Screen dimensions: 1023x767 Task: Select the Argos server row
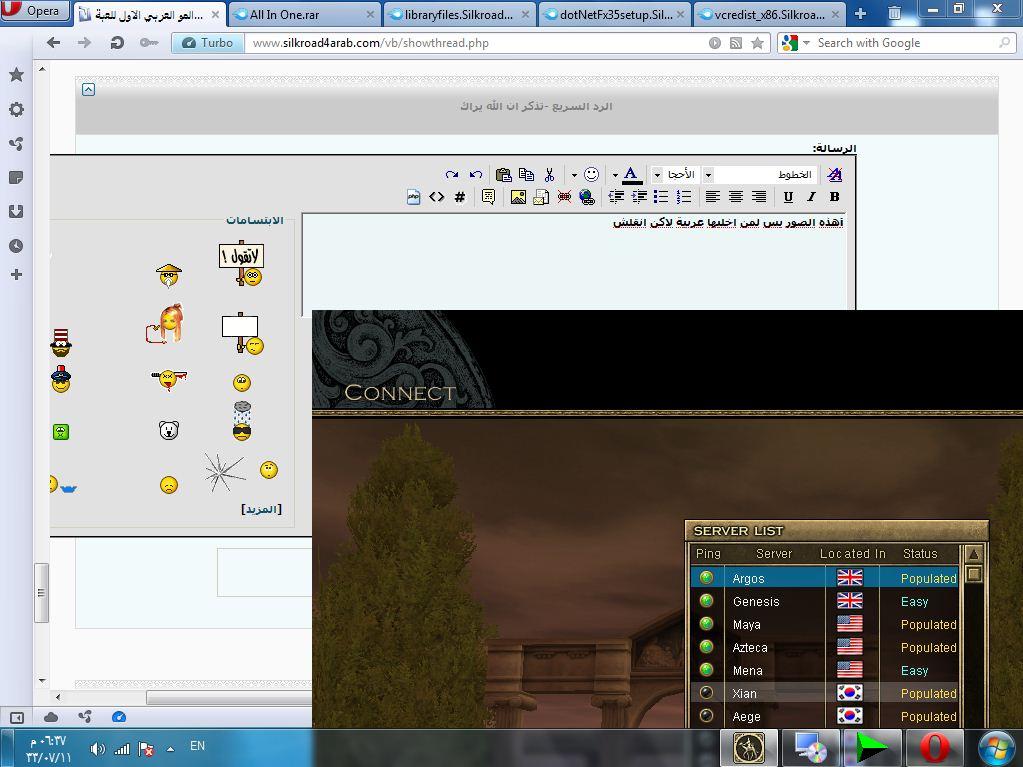coord(825,578)
